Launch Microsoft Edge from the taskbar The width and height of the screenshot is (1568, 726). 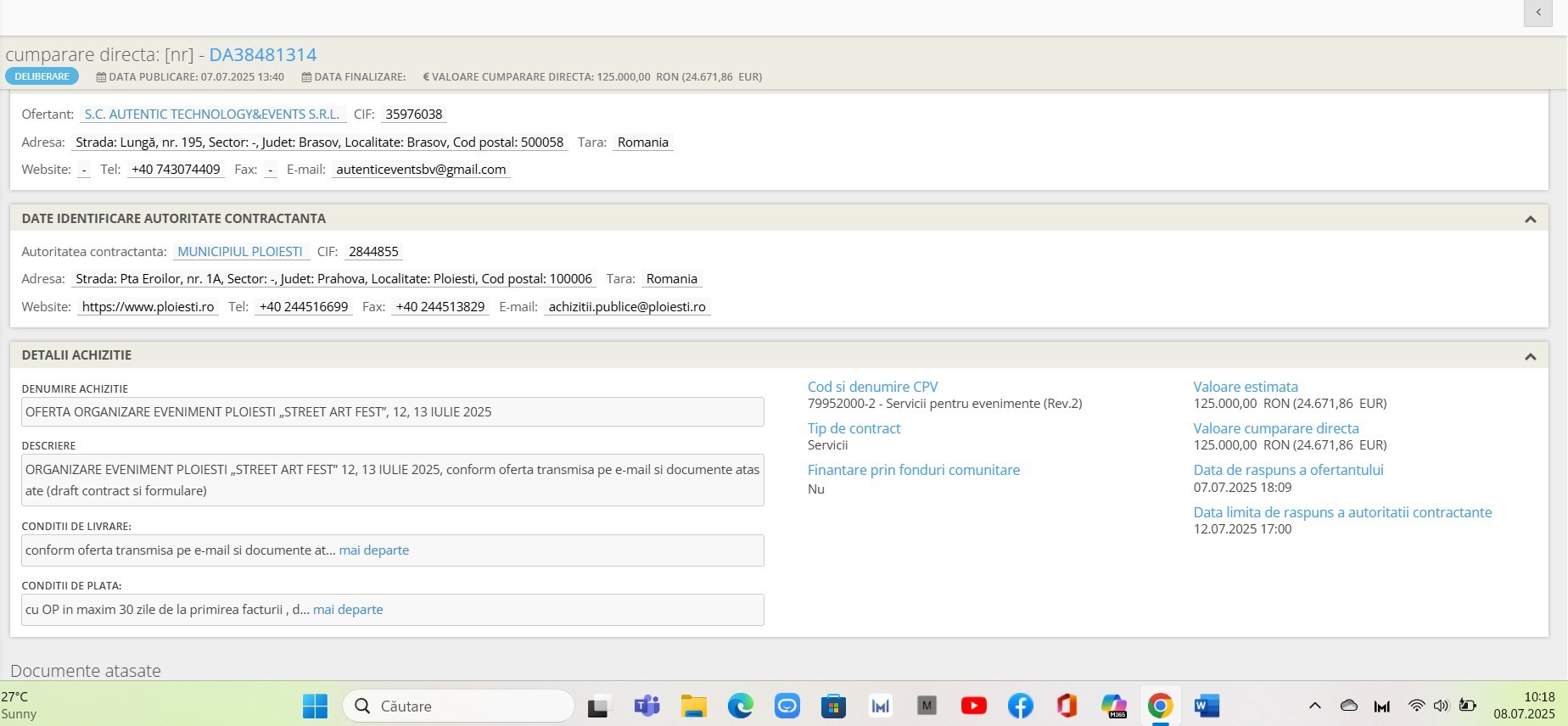(740, 706)
